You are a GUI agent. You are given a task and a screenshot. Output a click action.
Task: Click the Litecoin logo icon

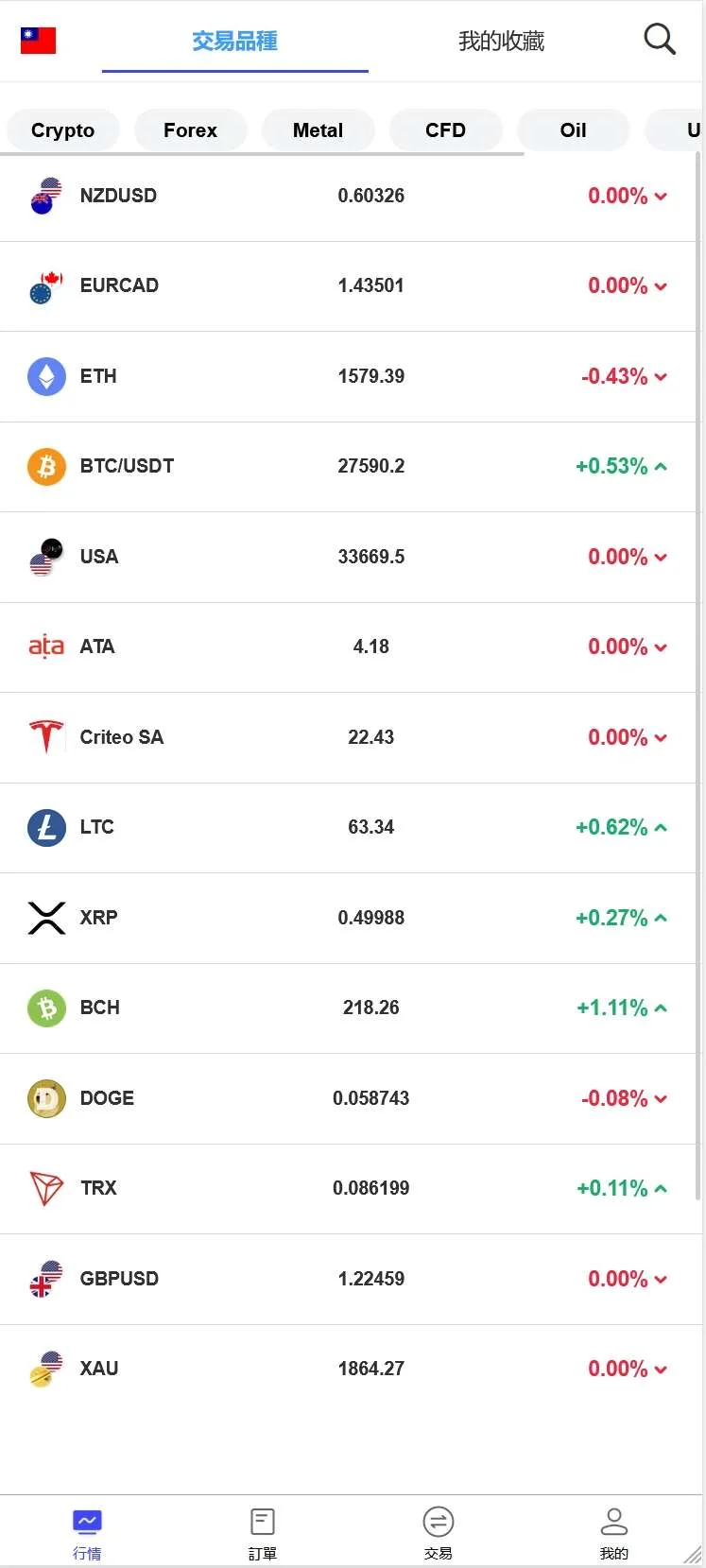pyautogui.click(x=46, y=827)
